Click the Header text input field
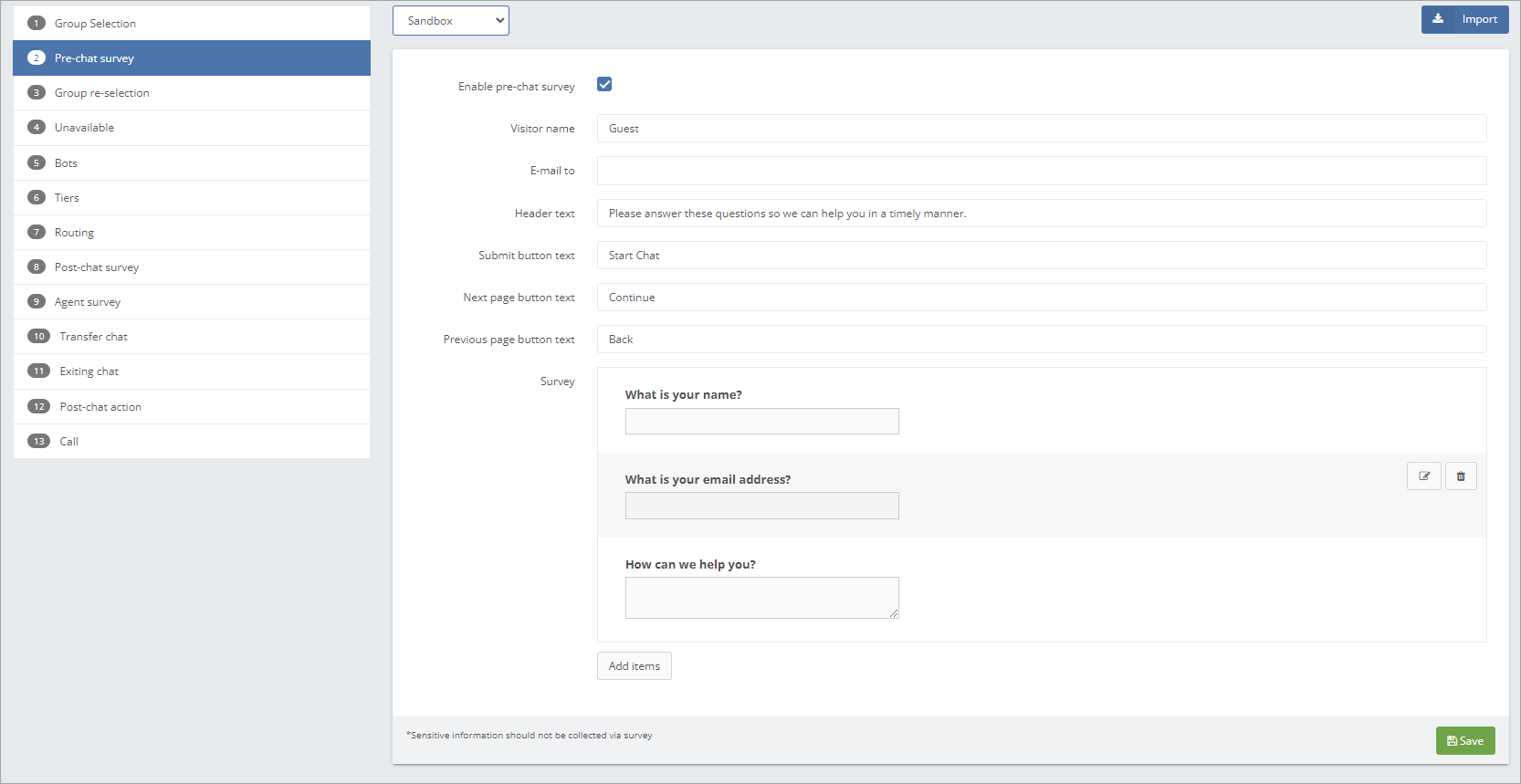This screenshot has height=784, width=1521. pyautogui.click(x=1041, y=214)
